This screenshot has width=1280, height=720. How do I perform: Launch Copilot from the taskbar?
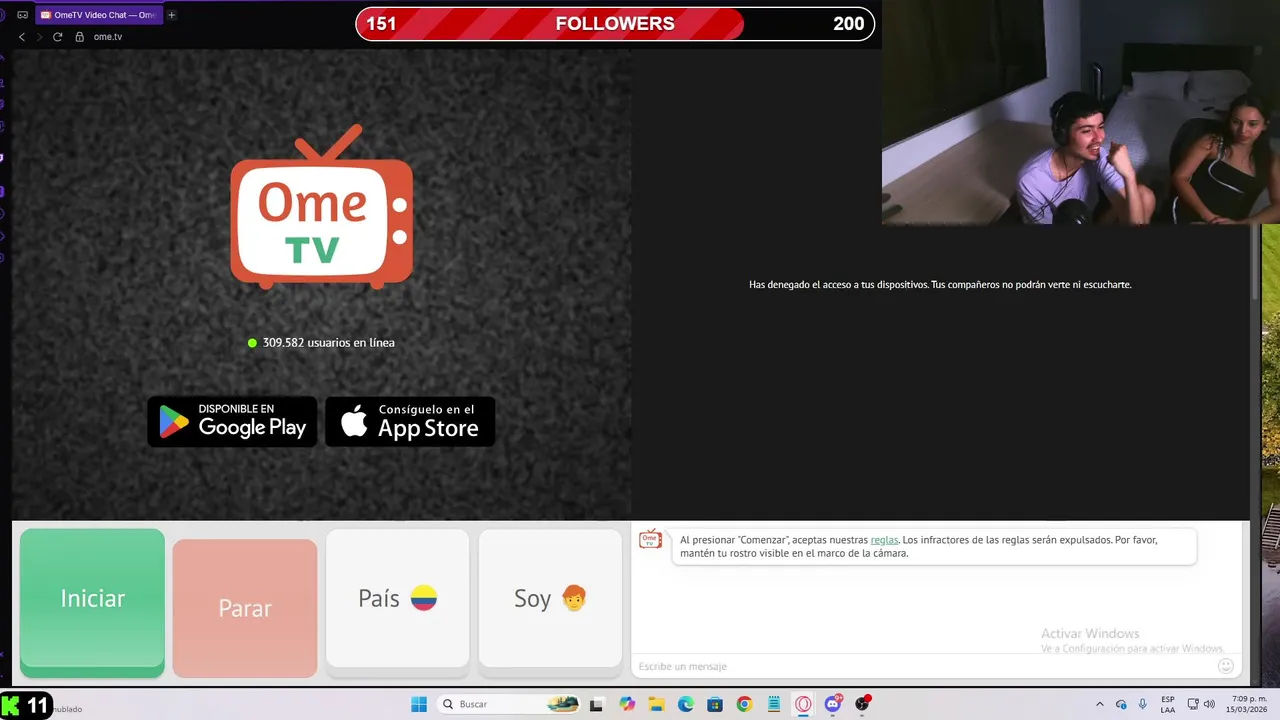coord(627,704)
